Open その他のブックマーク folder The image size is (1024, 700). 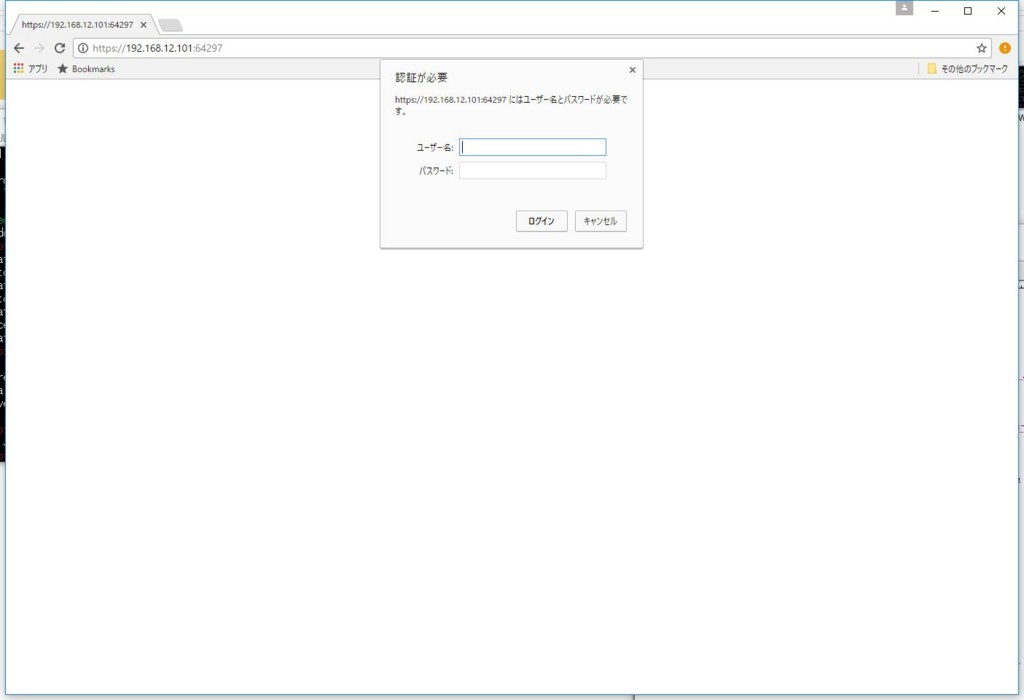(967, 69)
